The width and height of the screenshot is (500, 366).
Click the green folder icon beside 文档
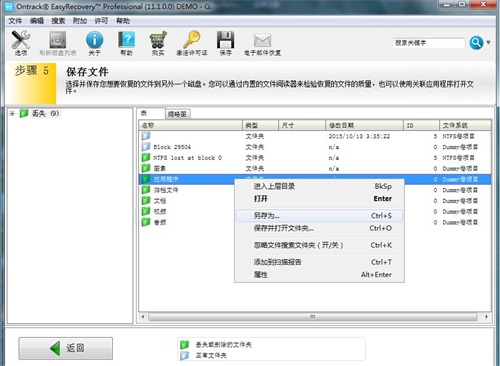click(x=146, y=200)
